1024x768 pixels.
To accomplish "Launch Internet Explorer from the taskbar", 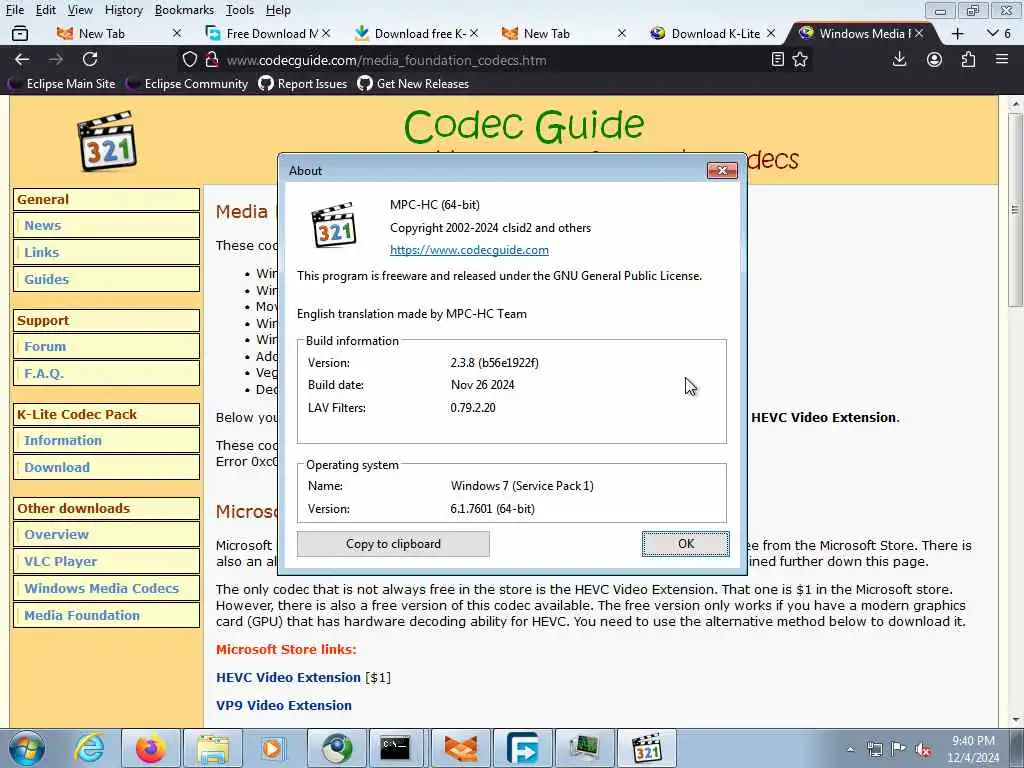I will click(89, 748).
